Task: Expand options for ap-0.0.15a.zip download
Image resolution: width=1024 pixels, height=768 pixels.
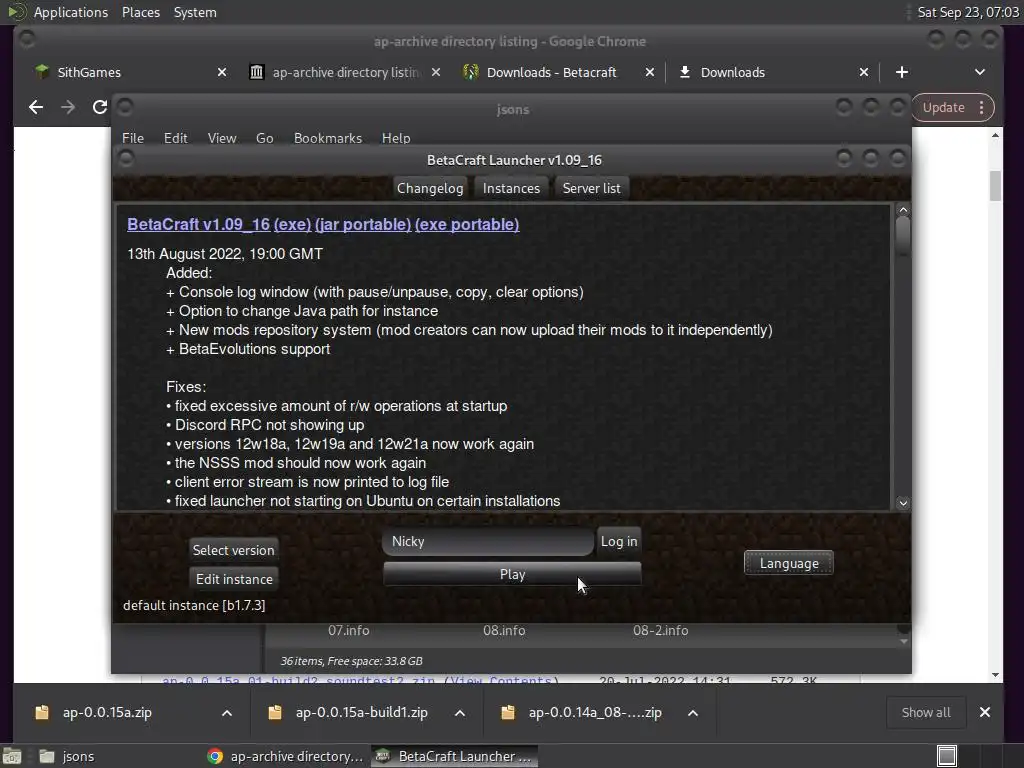Action: (x=227, y=713)
